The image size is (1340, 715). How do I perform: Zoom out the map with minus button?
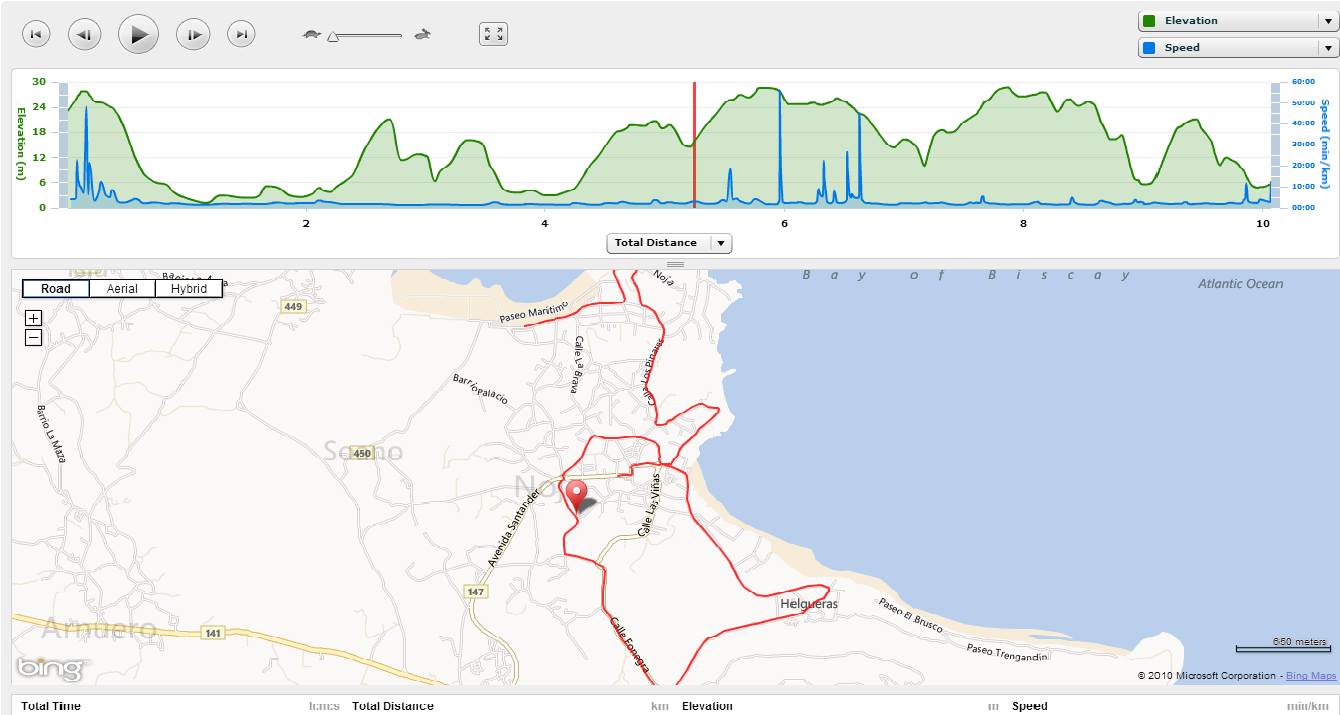pyautogui.click(x=34, y=338)
